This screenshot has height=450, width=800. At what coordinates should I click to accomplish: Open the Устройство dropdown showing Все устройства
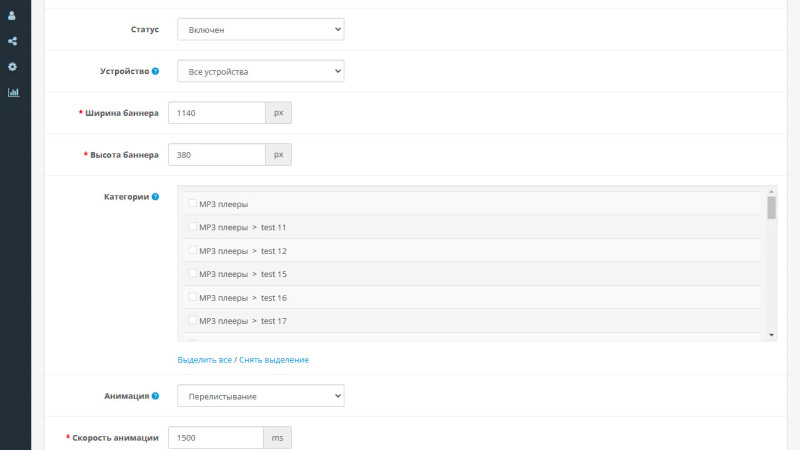[261, 71]
